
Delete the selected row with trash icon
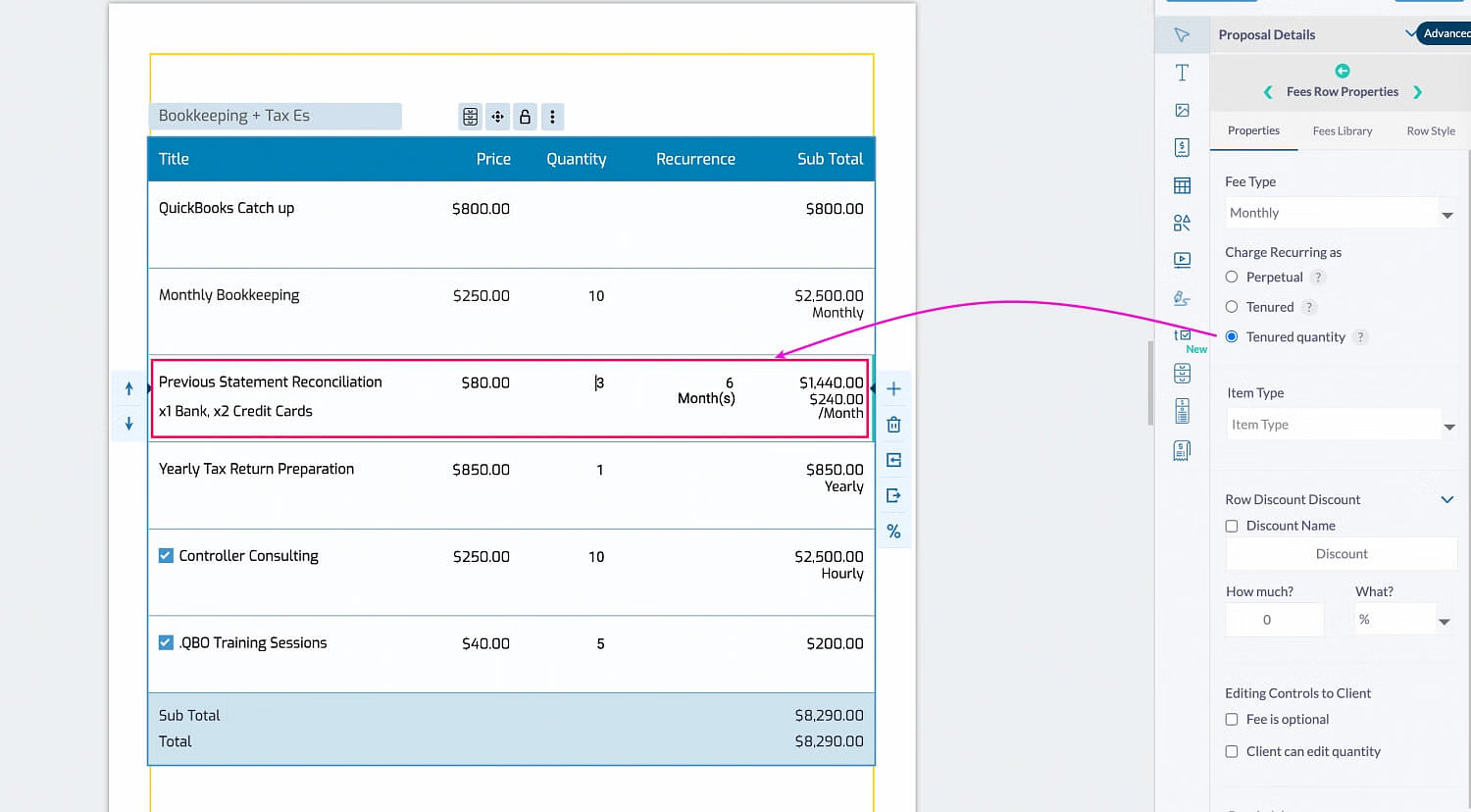point(893,425)
